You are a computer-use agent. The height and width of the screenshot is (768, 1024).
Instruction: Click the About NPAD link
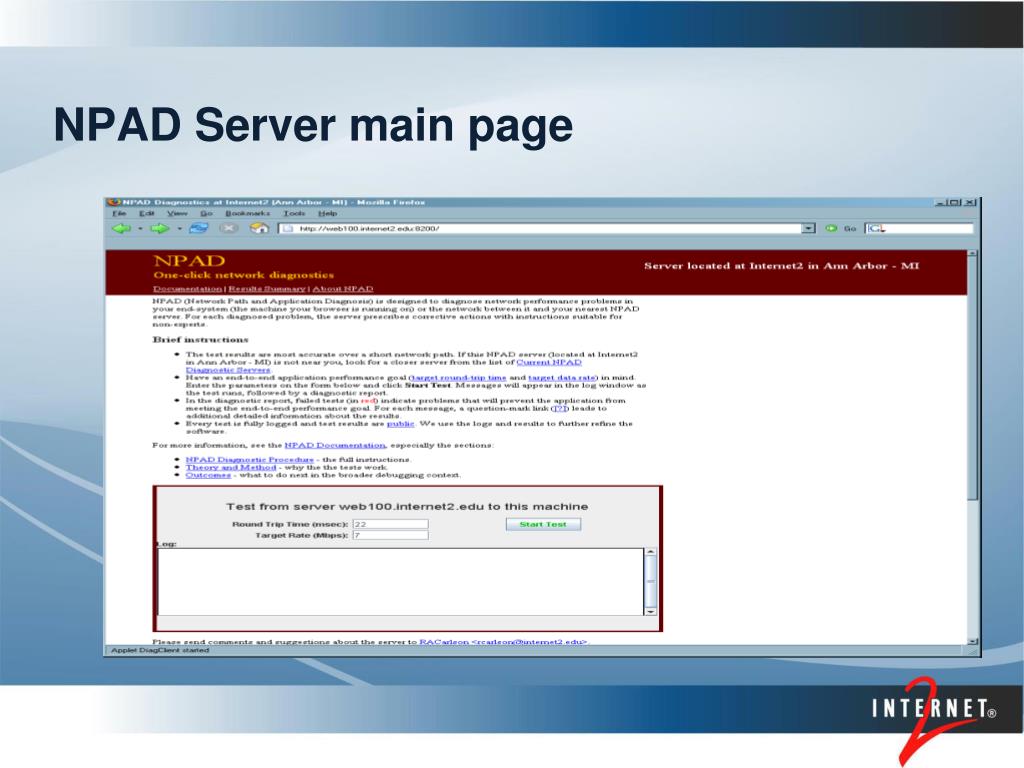342,289
